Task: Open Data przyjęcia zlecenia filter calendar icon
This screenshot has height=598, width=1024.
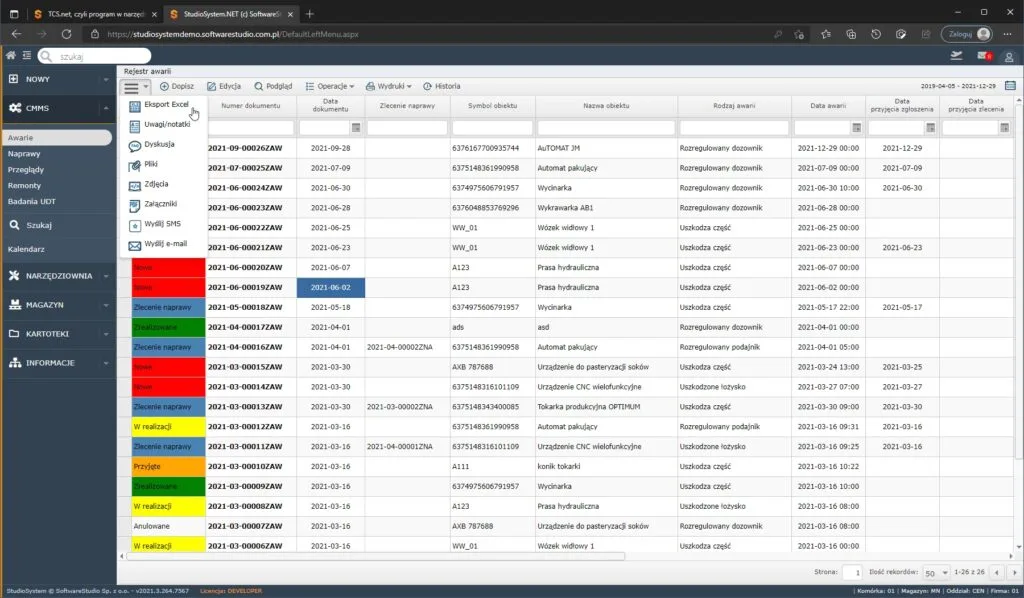Action: (1004, 127)
